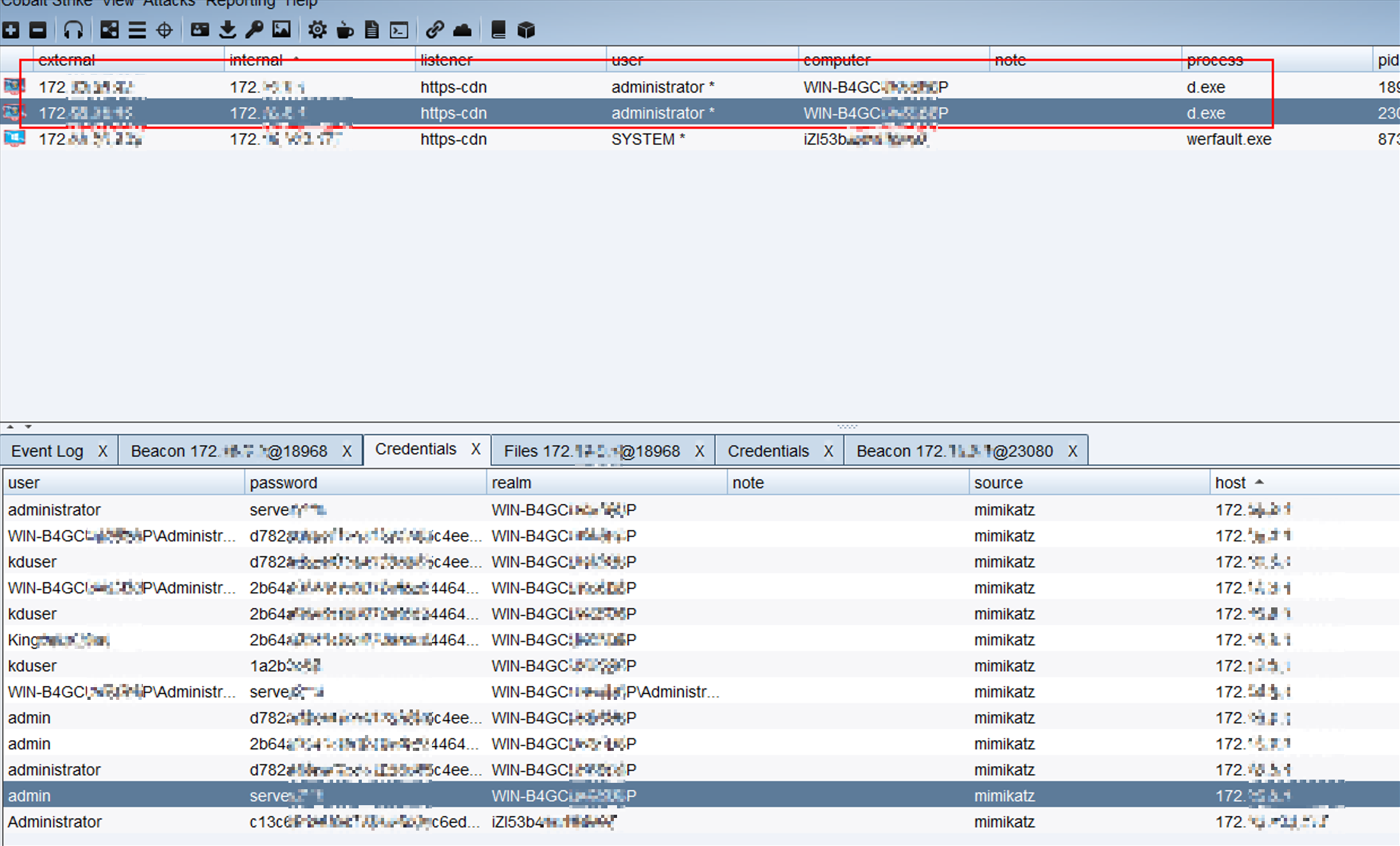Image resolution: width=1400 pixels, height=846 pixels.
Task: Click the coffee cup Java applet icon
Action: [345, 30]
